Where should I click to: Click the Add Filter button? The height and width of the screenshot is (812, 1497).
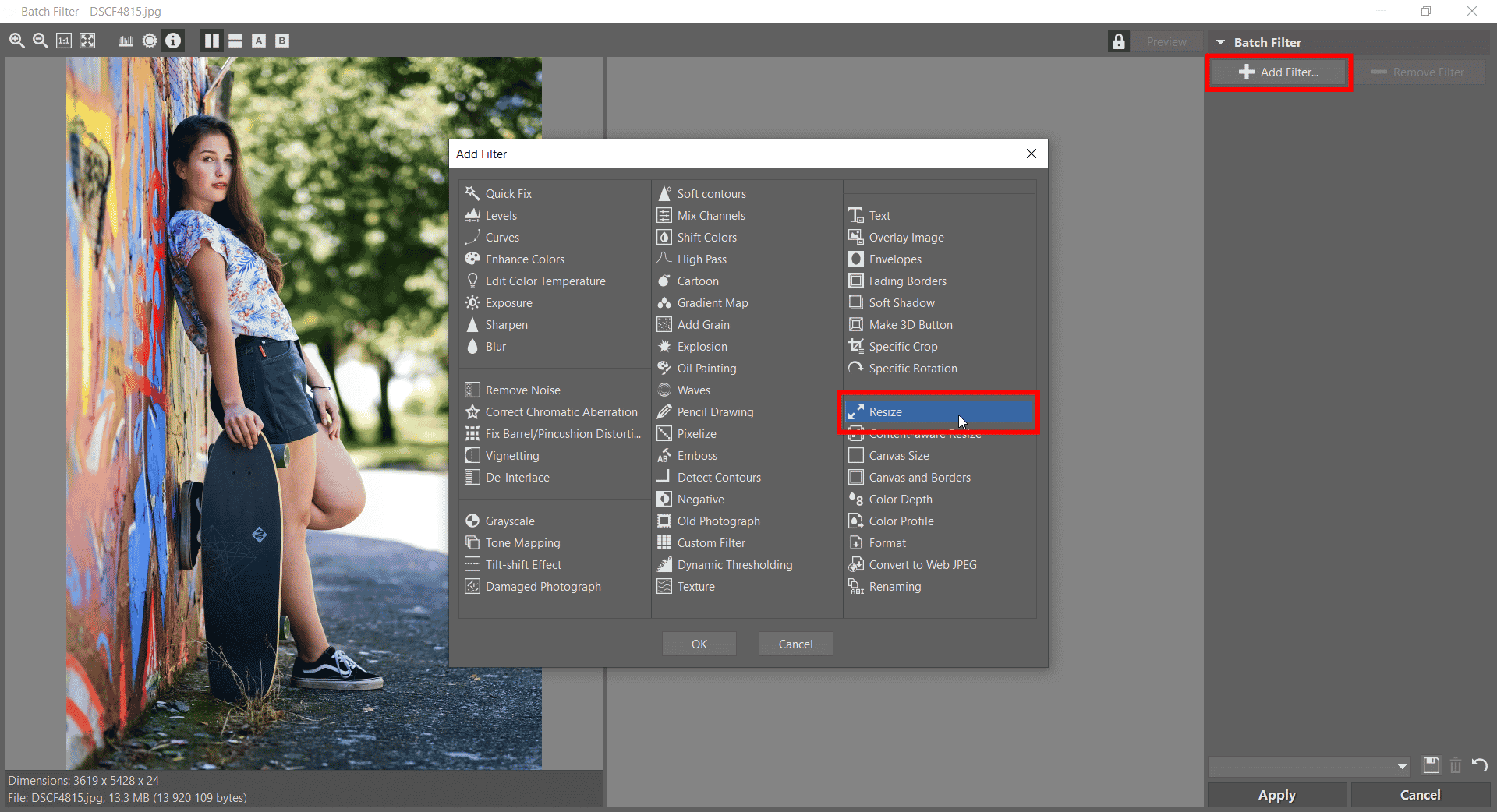pyautogui.click(x=1279, y=72)
